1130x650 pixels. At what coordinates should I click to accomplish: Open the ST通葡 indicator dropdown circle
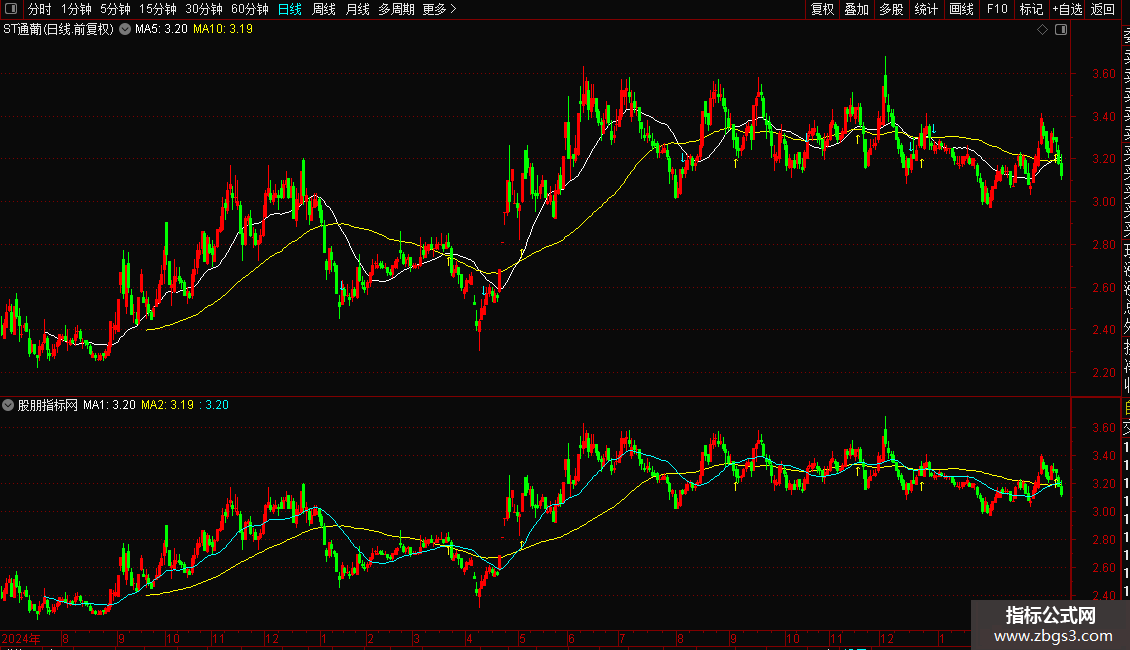coord(125,30)
